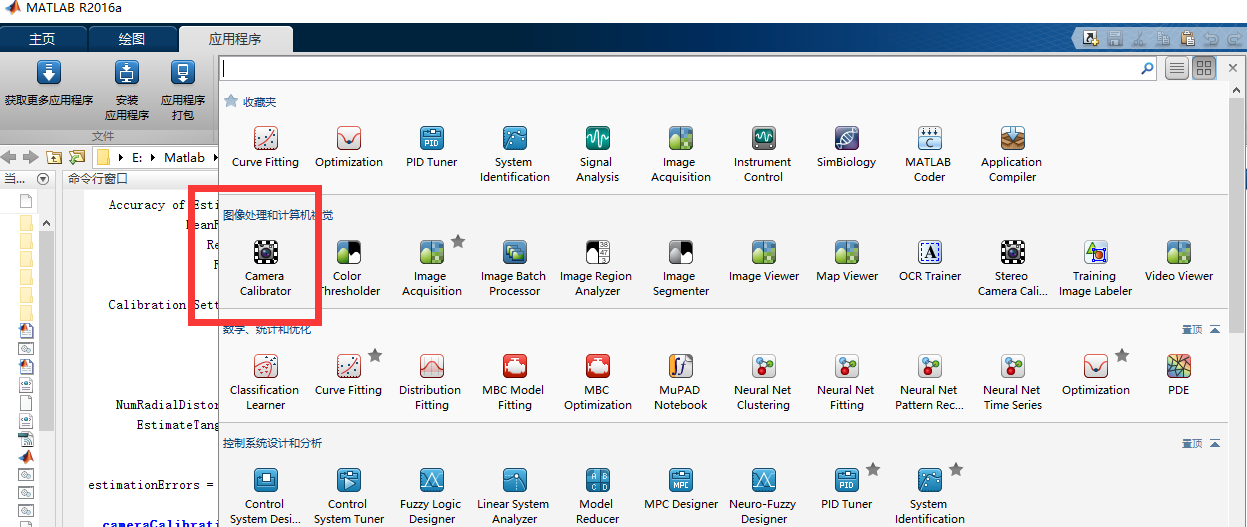Launch the Video Viewer app
Image resolution: width=1247 pixels, height=527 pixels.
click(x=1178, y=262)
